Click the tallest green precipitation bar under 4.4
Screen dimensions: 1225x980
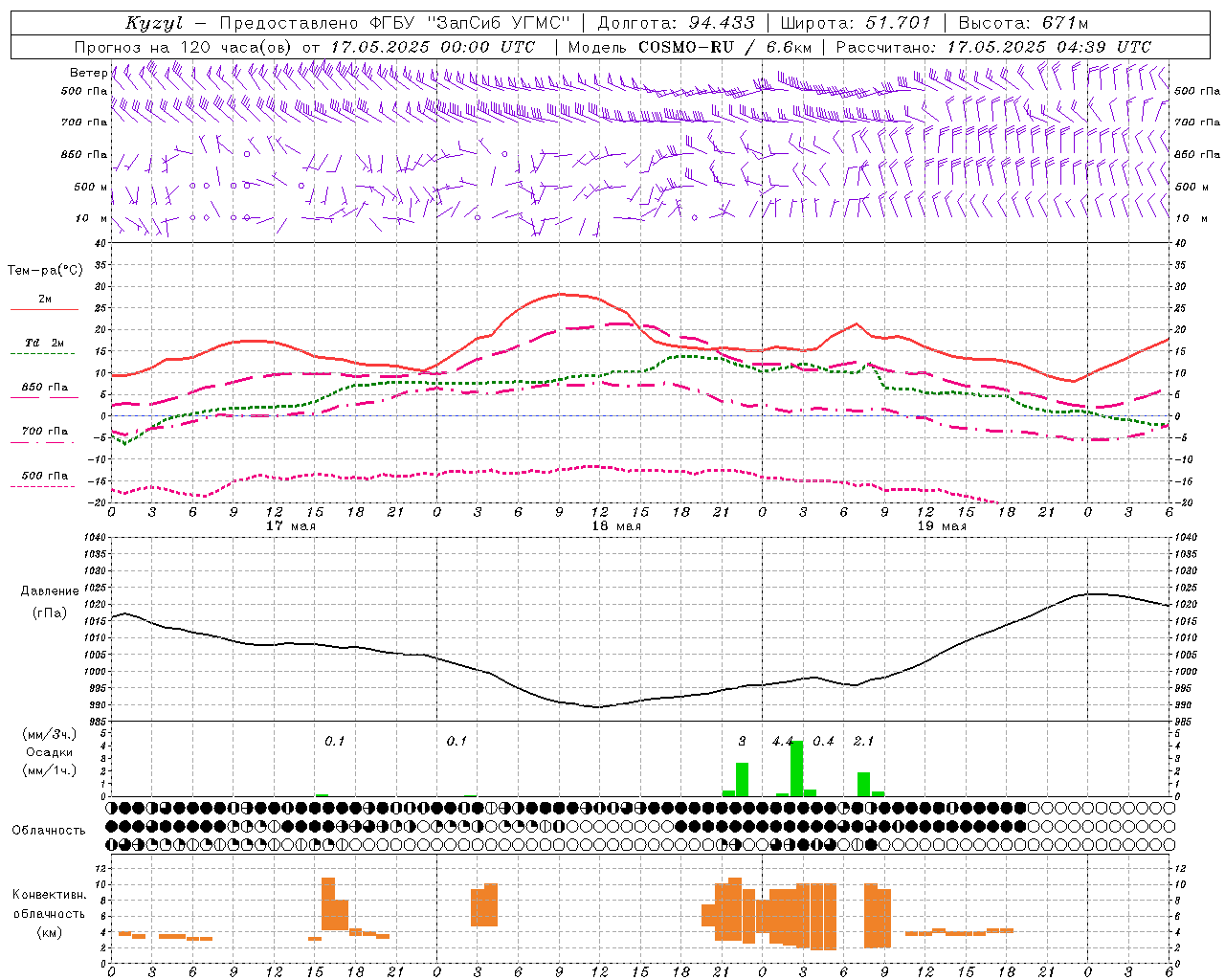pos(796,768)
